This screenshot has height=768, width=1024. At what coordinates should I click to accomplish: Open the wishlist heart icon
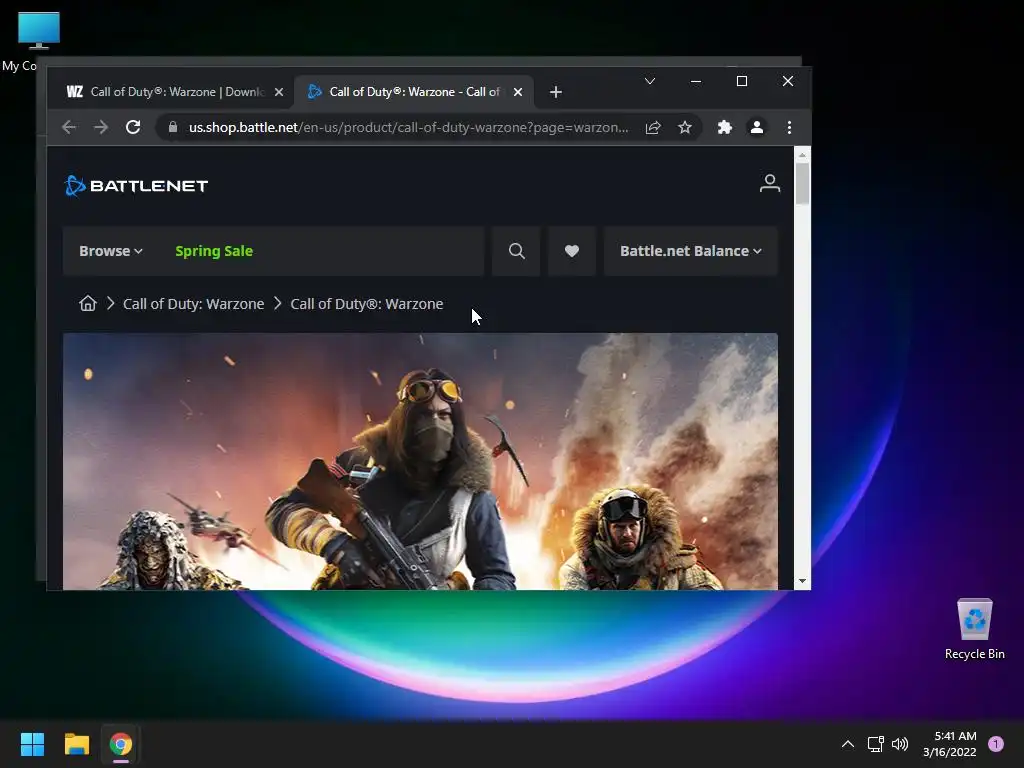[571, 251]
